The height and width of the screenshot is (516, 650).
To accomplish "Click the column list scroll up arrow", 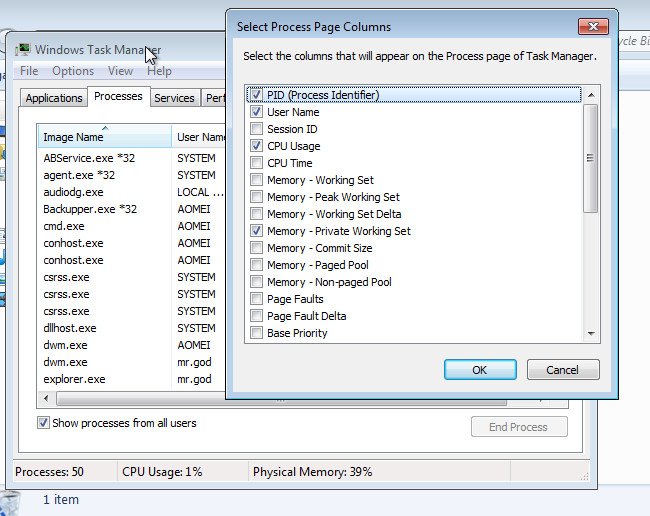I will coord(590,95).
